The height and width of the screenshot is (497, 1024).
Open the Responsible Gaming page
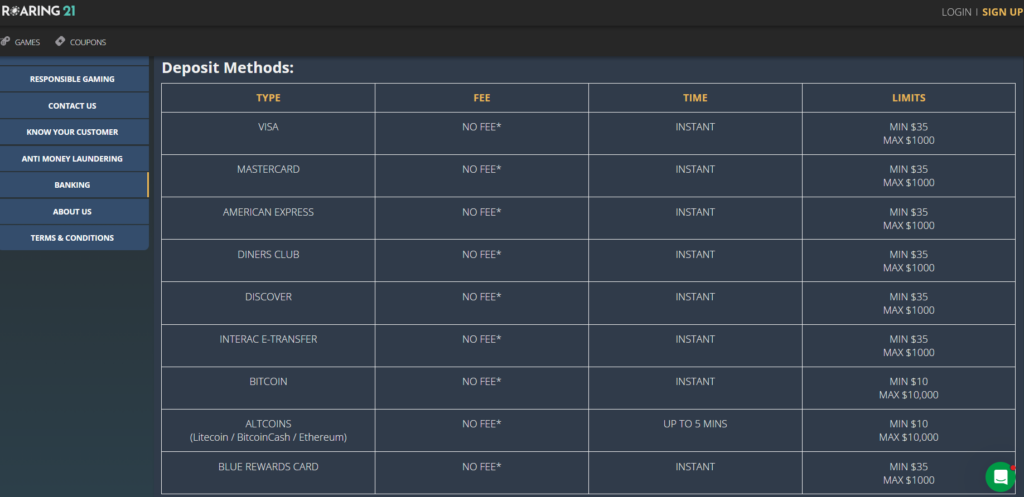click(74, 79)
